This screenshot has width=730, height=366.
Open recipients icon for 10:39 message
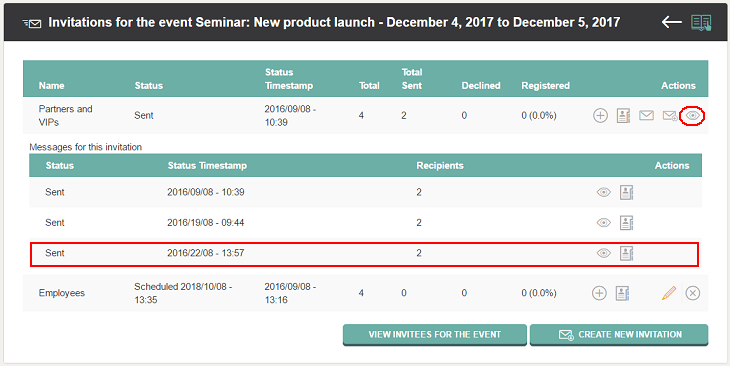tap(627, 192)
